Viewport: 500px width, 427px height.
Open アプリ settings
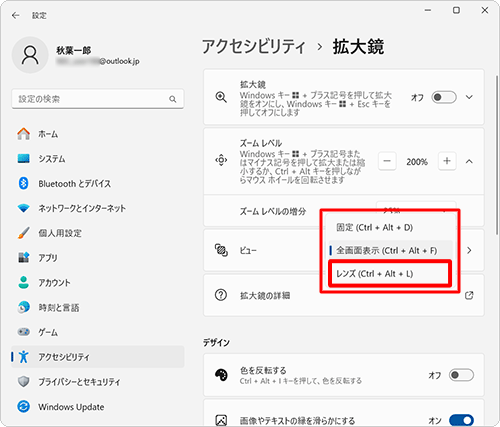coord(98,258)
